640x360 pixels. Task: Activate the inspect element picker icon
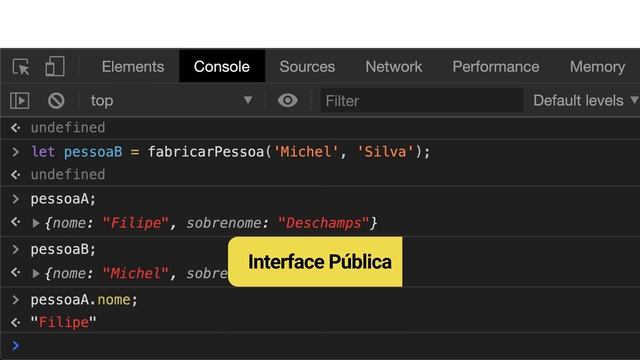21,67
